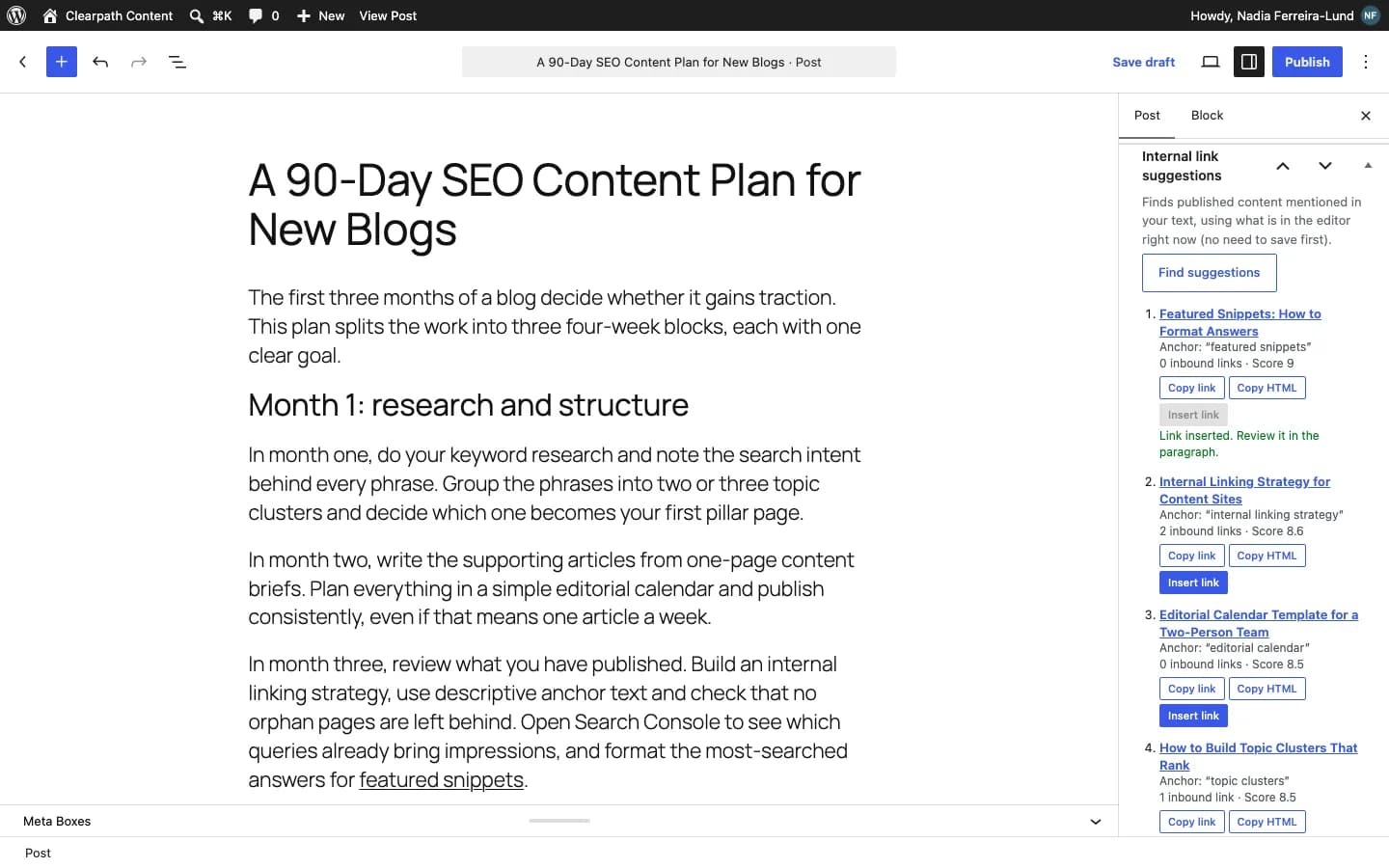Click the Meta Boxes resize handle

pos(559,821)
